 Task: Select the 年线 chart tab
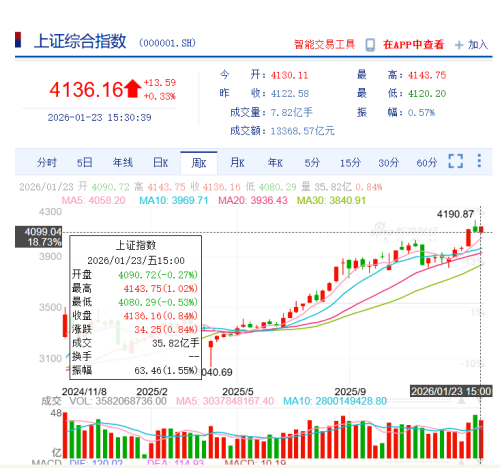coord(123,163)
